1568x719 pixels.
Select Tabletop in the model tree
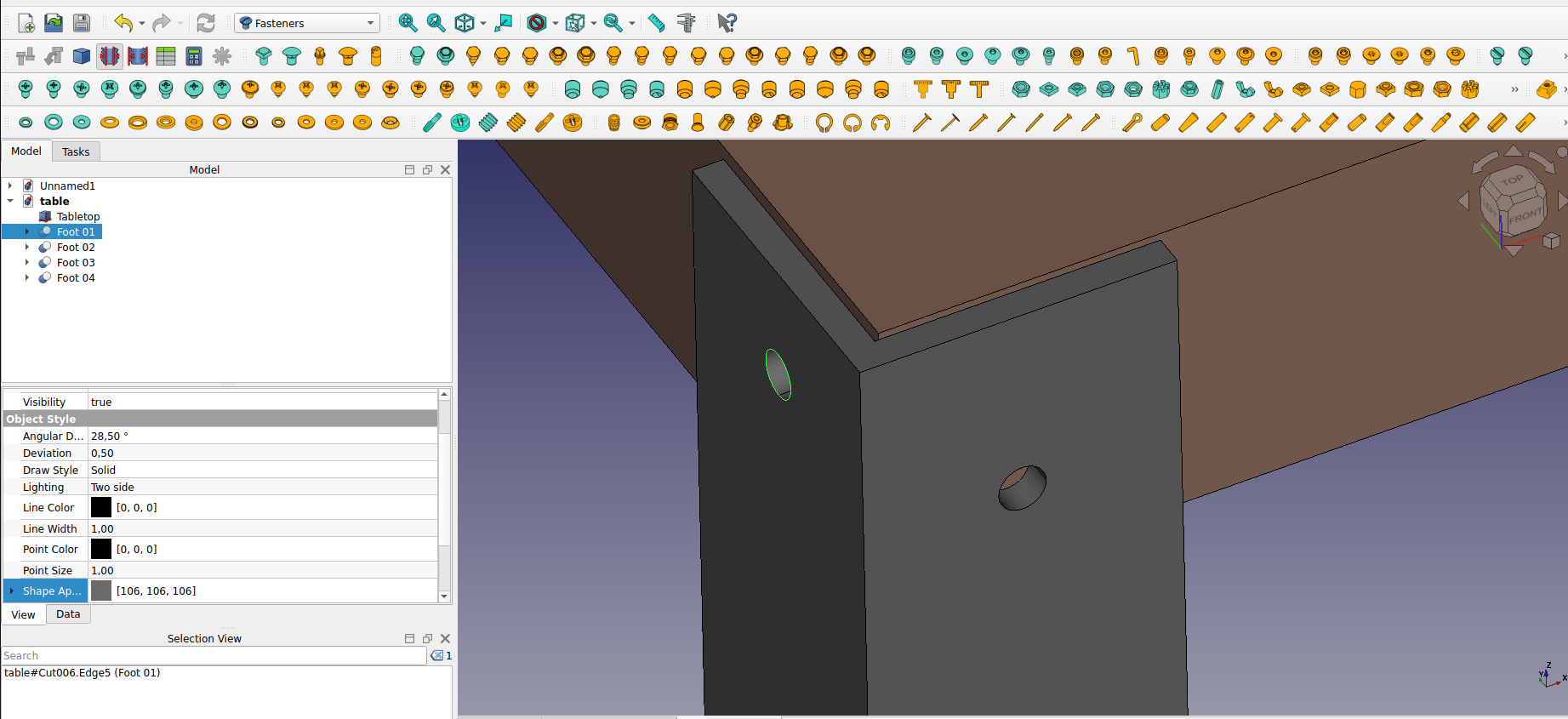point(78,217)
